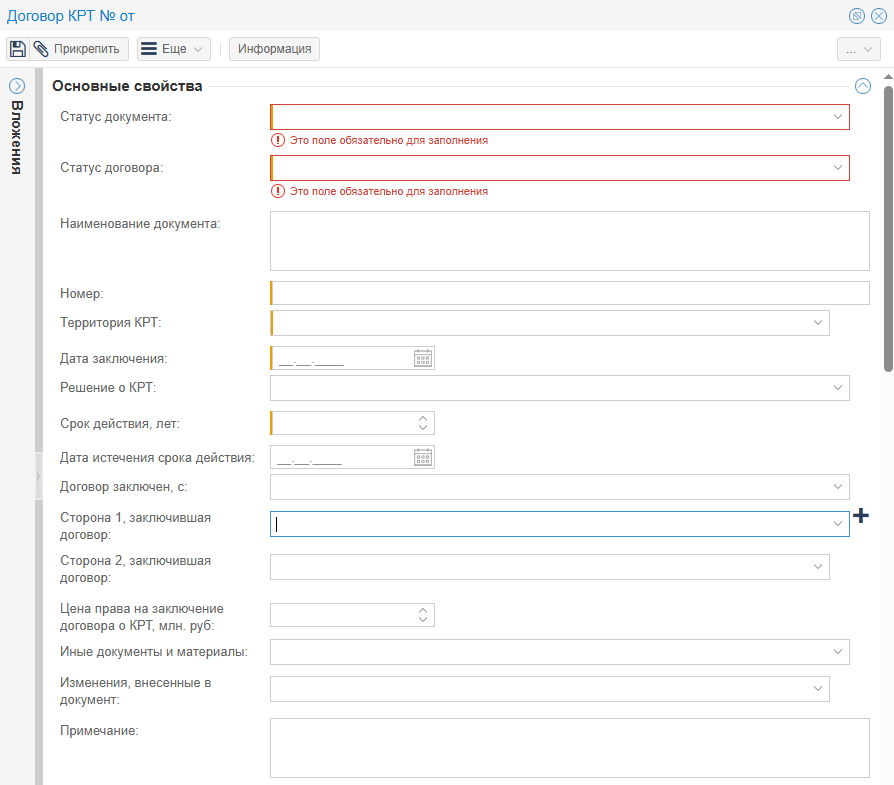Increase the Срок действия, лет value
This screenshot has width=894, height=785.
click(423, 418)
